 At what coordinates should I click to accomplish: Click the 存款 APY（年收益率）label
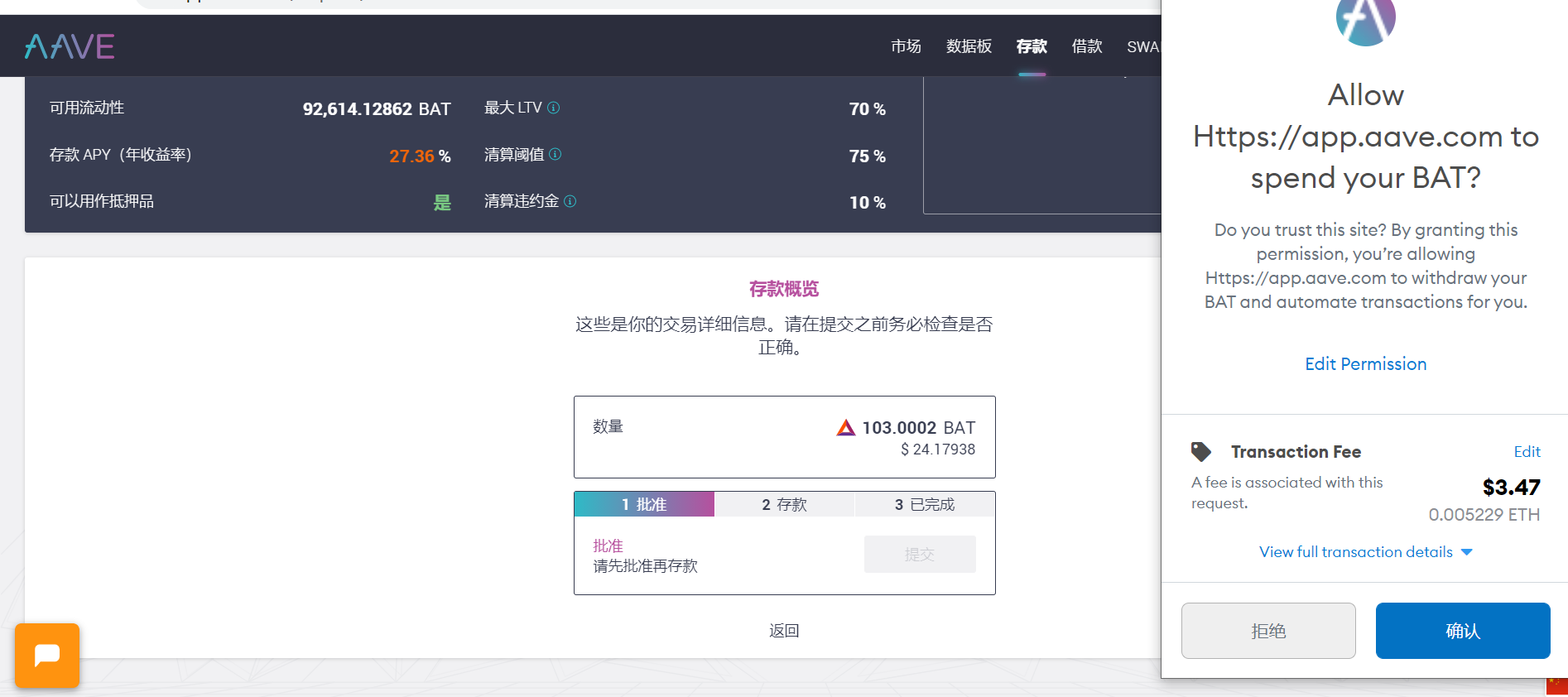121,155
